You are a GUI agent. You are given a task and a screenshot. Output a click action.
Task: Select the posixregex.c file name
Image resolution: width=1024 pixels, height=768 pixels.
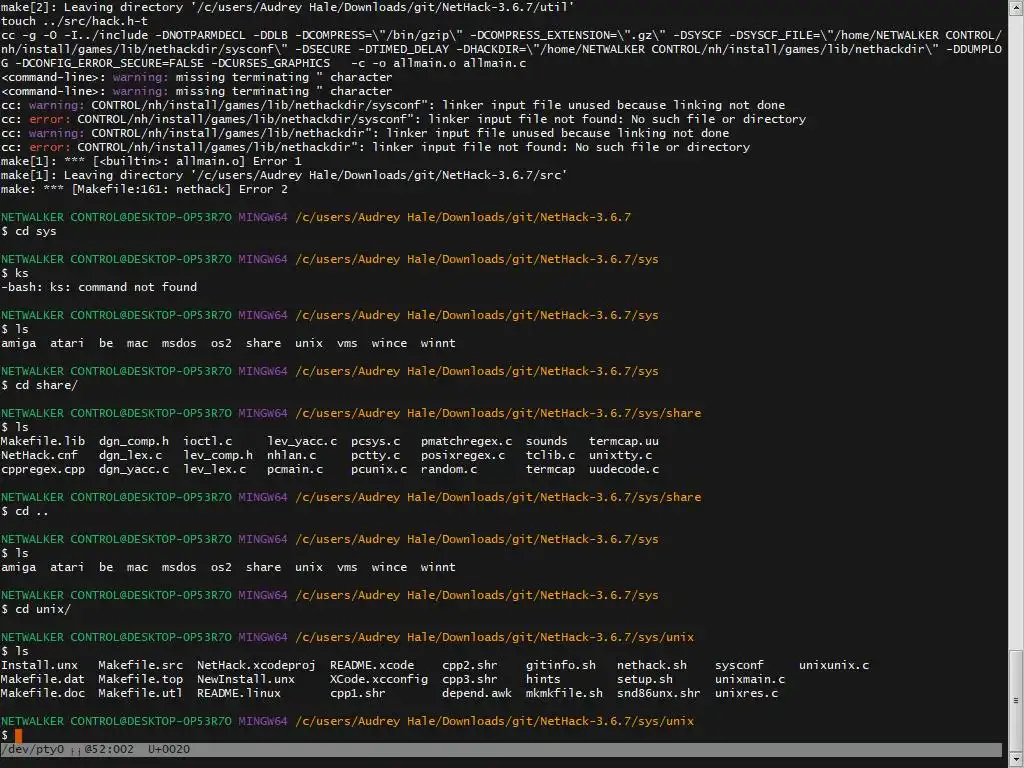click(463, 455)
